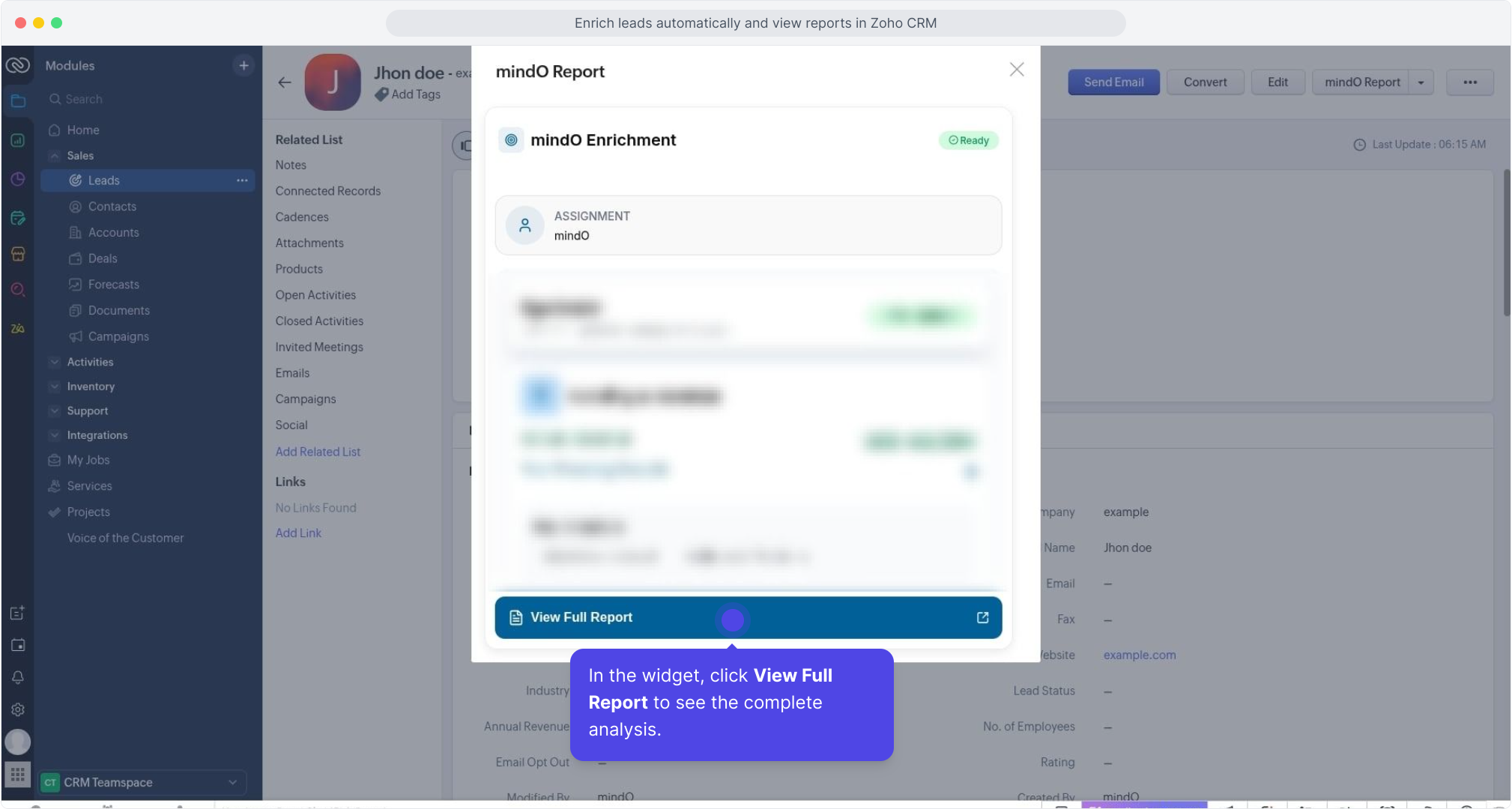Open settings gear in left rail

point(18,709)
